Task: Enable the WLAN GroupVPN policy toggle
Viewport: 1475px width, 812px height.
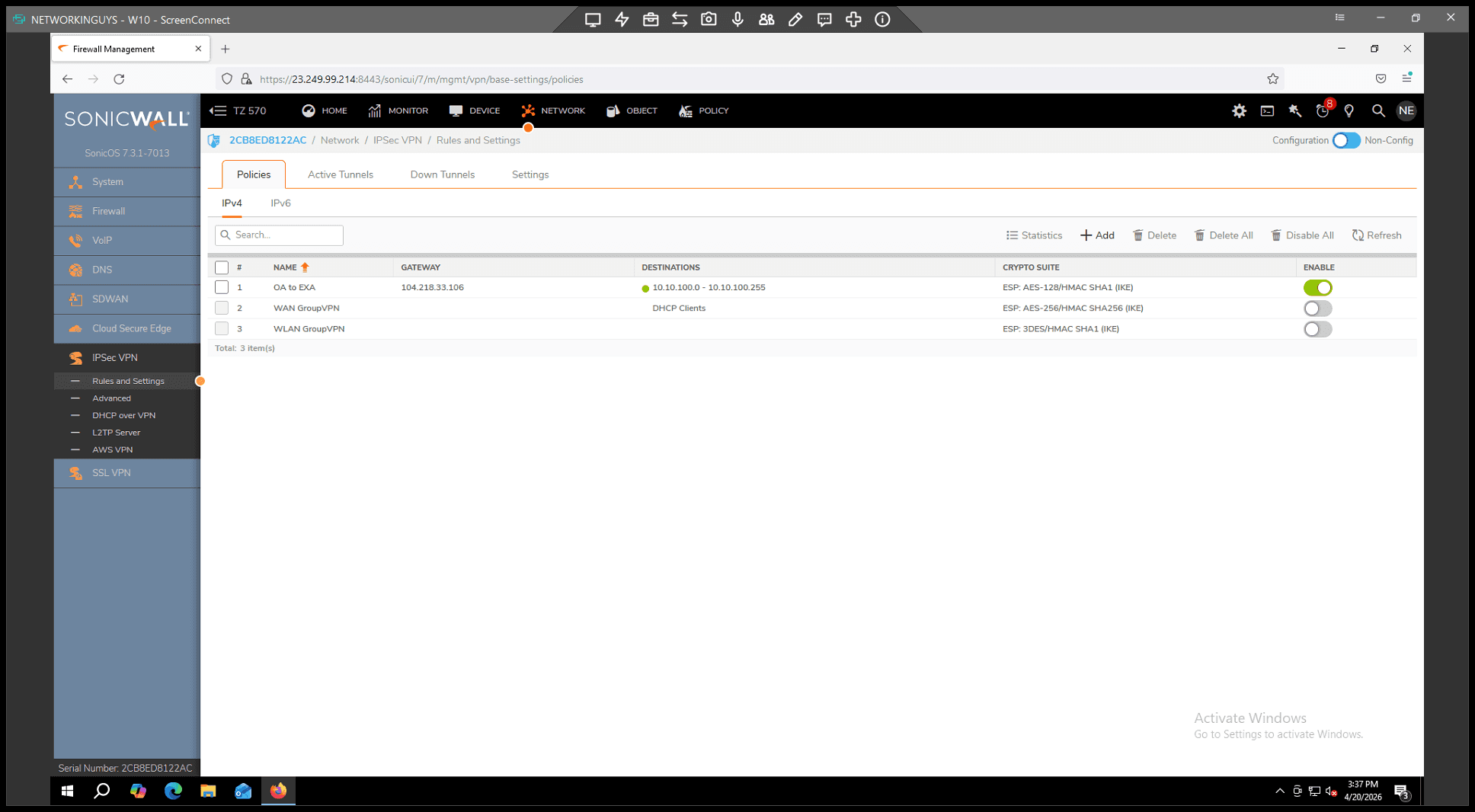Action: (1317, 329)
